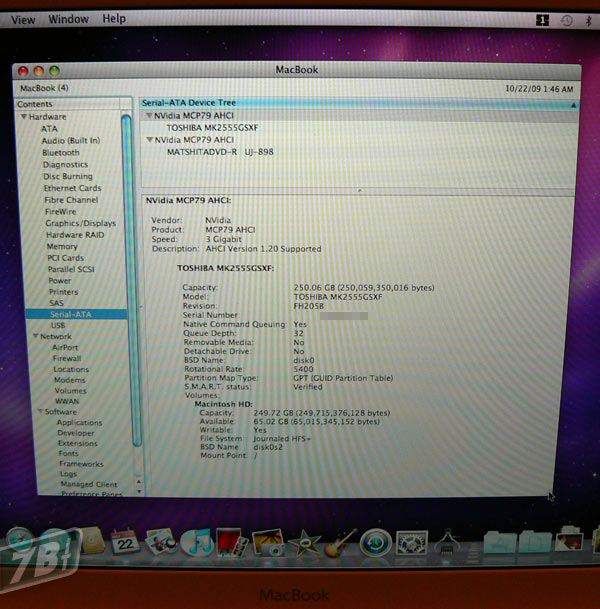Open Address Book in the Dock
The image size is (600, 609).
92,541
